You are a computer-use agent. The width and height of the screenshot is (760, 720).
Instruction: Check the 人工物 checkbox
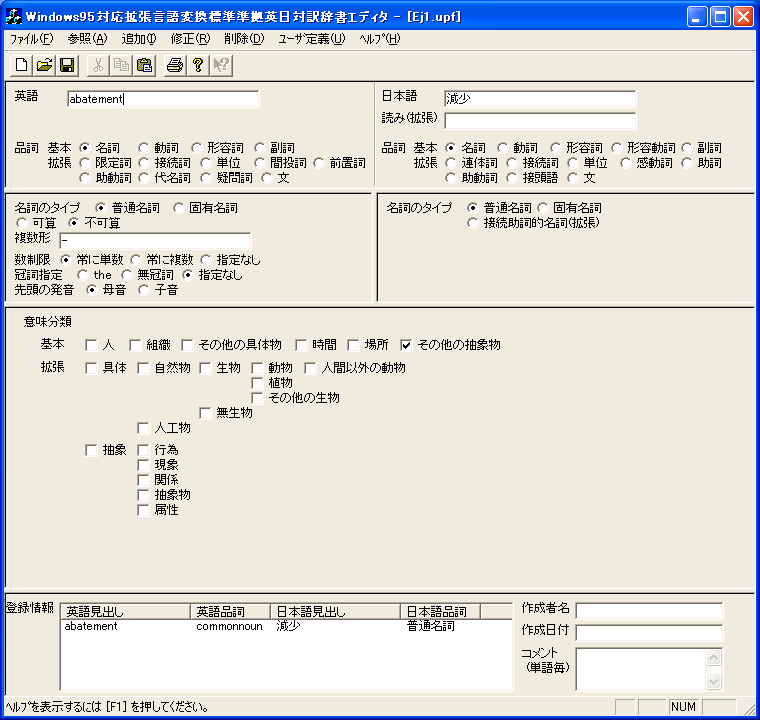pos(143,428)
